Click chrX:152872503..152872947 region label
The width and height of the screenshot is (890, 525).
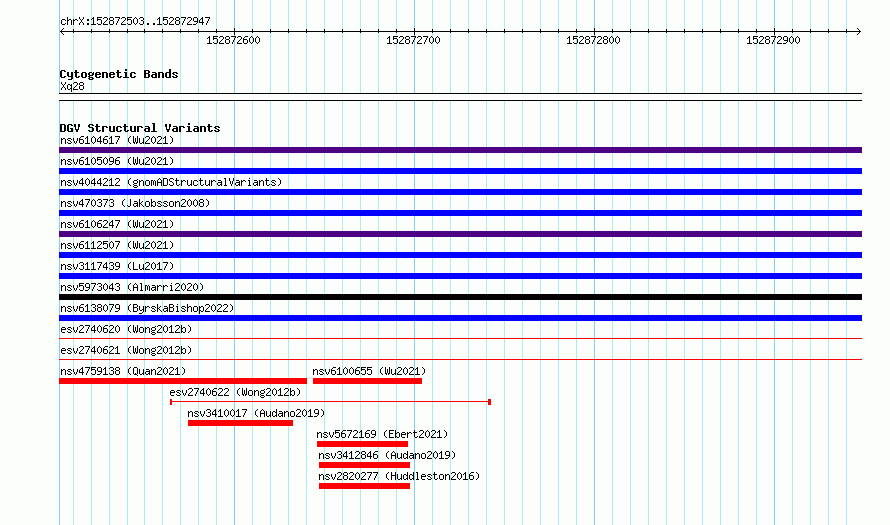point(135,21)
